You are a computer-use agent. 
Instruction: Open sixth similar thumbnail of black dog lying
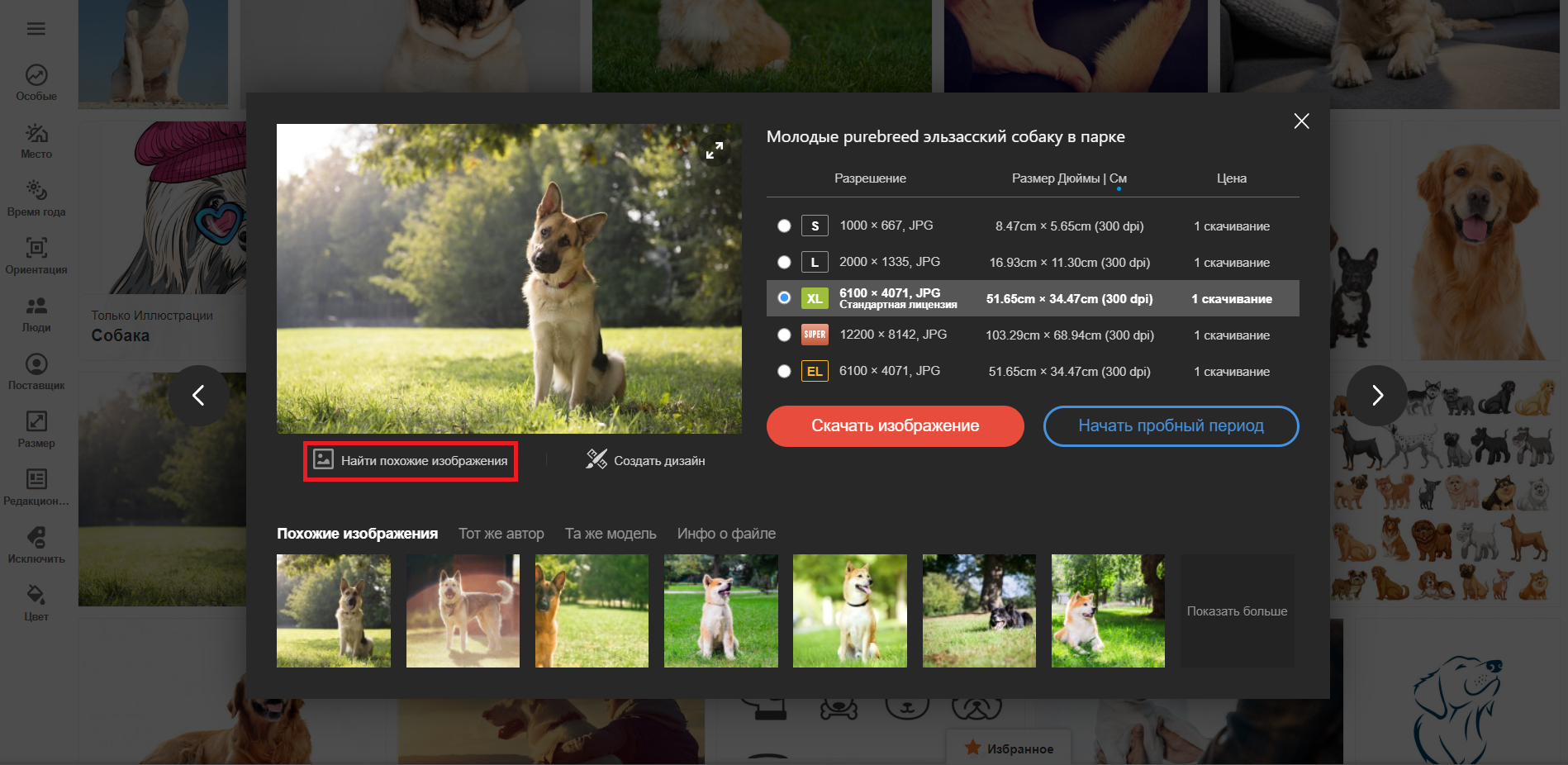coord(979,611)
